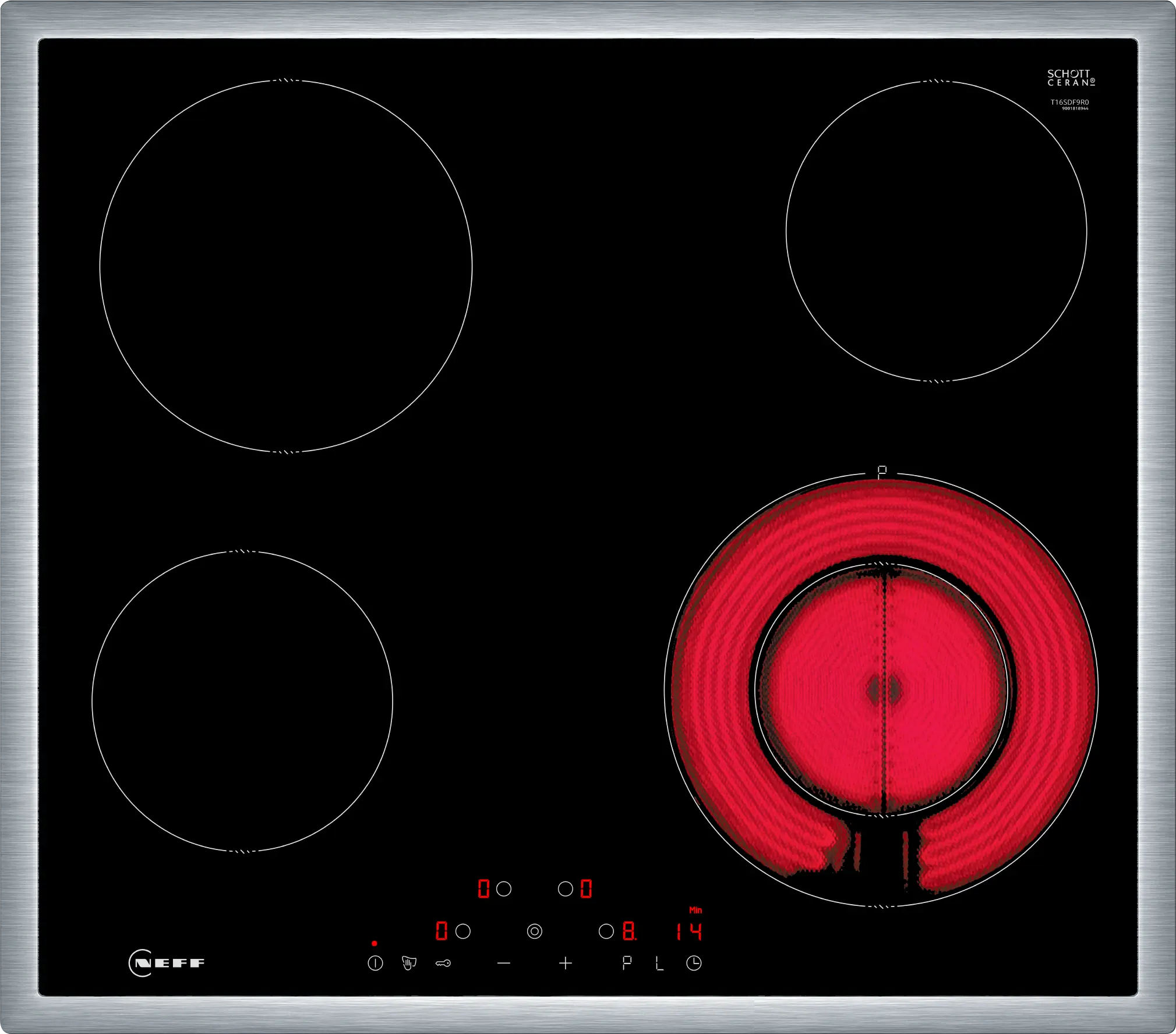The width and height of the screenshot is (1176, 1034).
Task: Touch the large rear left cooking zone
Action: click(x=285, y=266)
